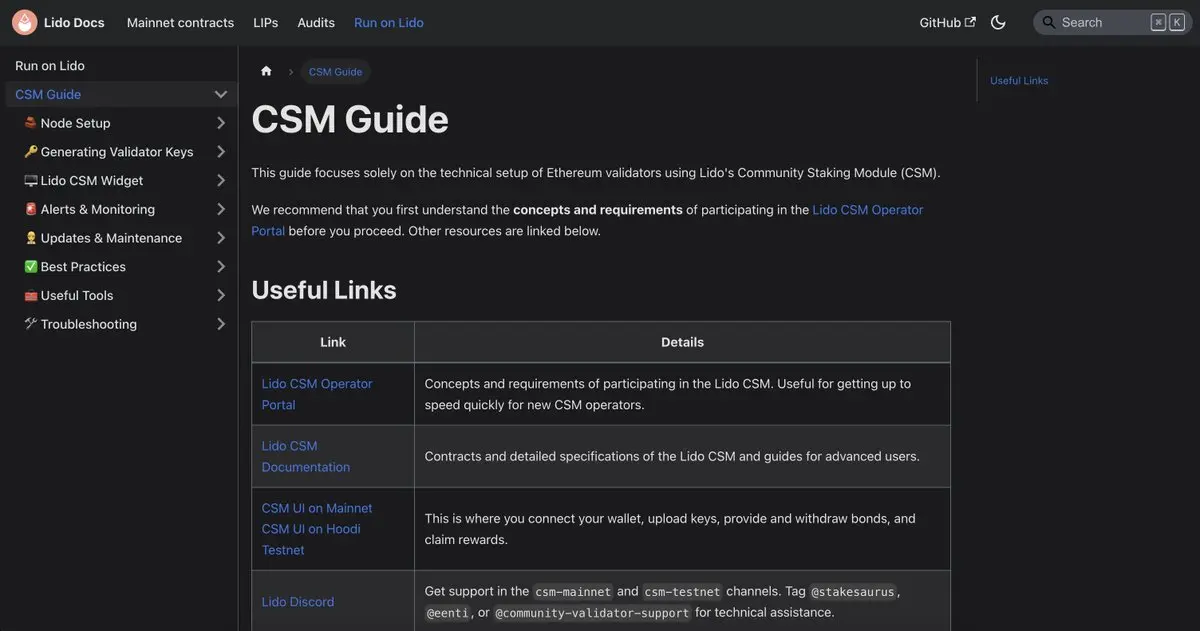
Task: Click the CSM Guide breadcrumb
Action: click(336, 72)
